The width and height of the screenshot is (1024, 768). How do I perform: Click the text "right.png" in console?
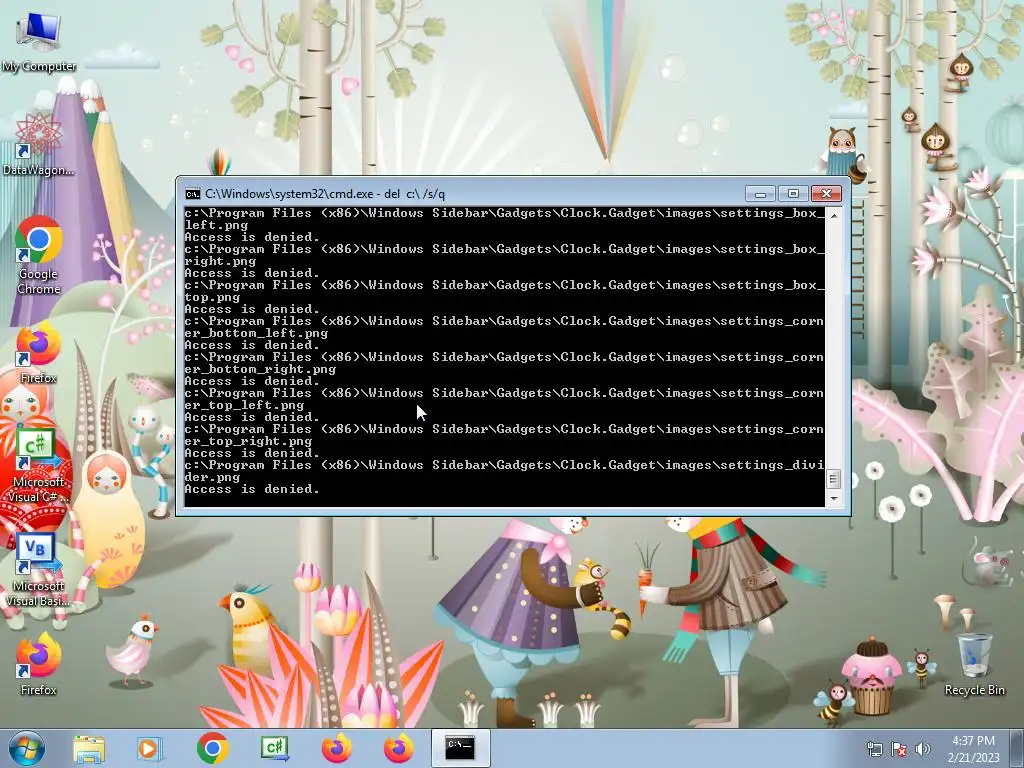pyautogui.click(x=220, y=261)
